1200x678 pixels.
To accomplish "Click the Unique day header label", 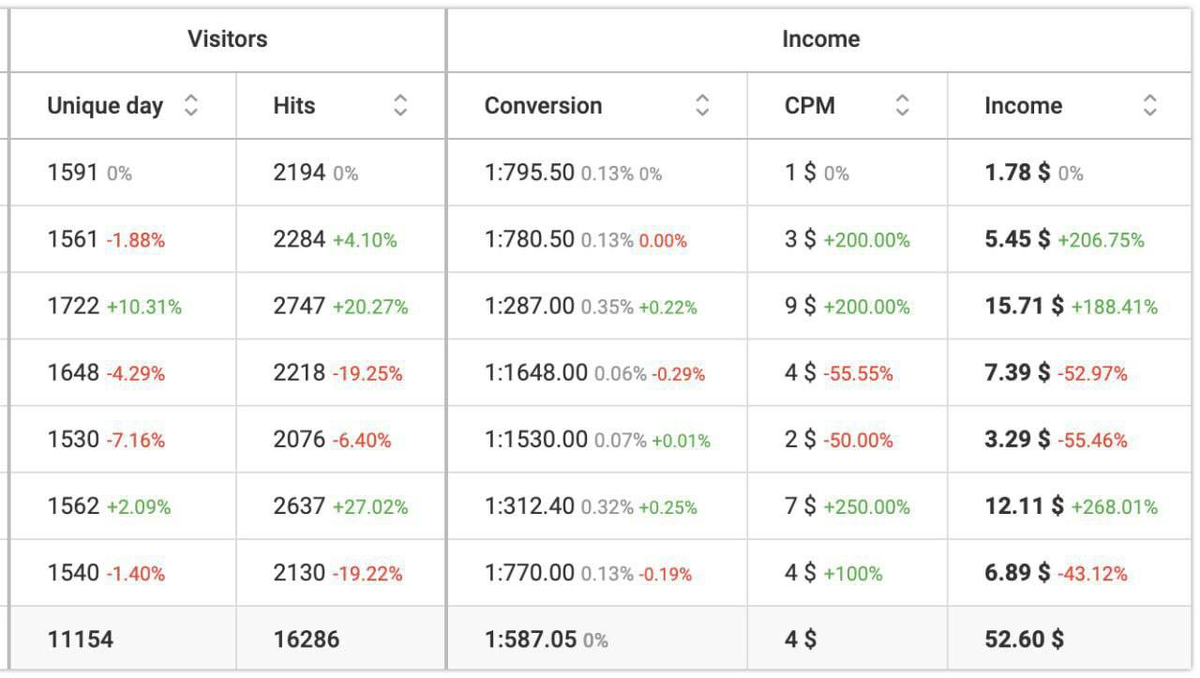I will tap(105, 106).
